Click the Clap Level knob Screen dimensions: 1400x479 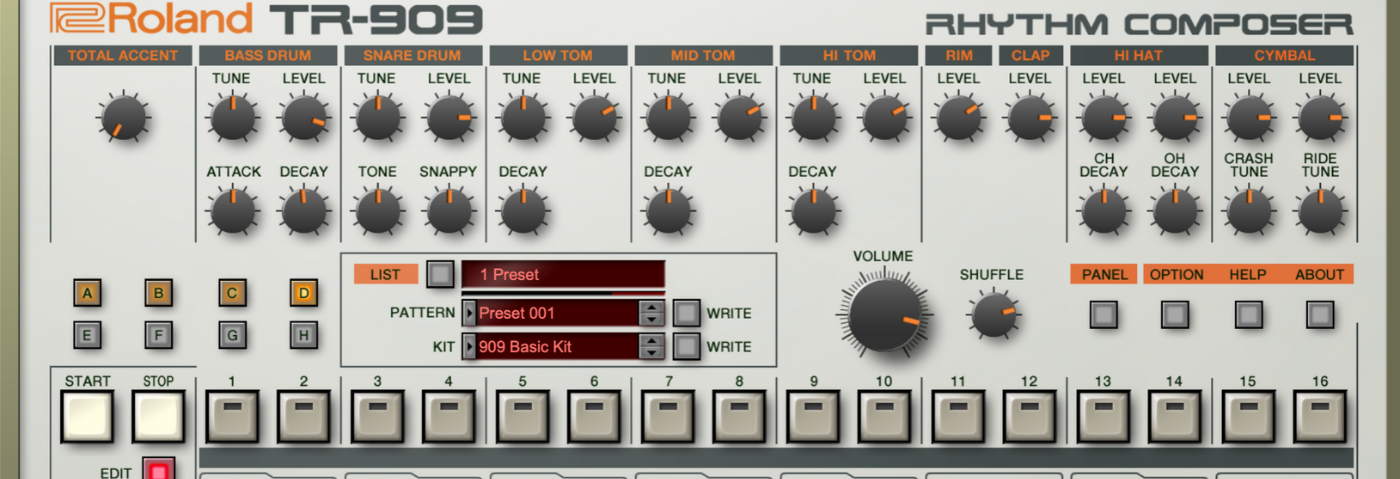1030,118
